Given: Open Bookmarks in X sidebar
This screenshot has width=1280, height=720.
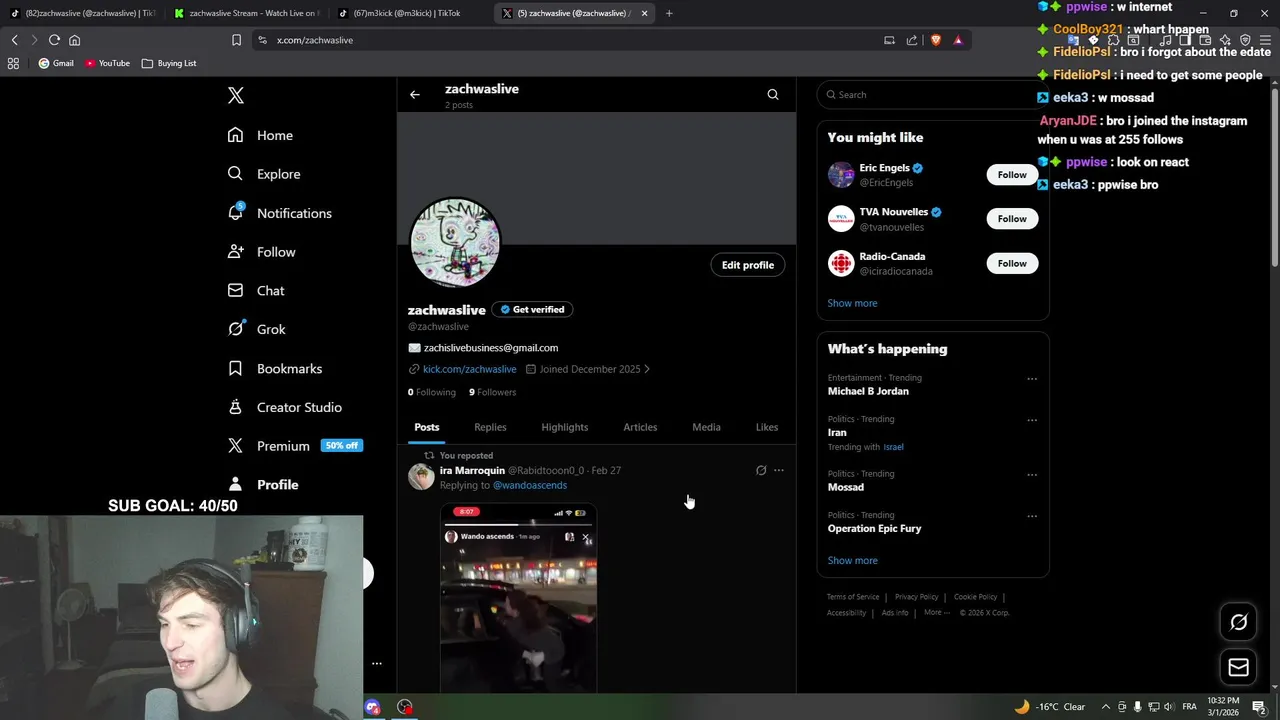Looking at the screenshot, I should tap(275, 368).
